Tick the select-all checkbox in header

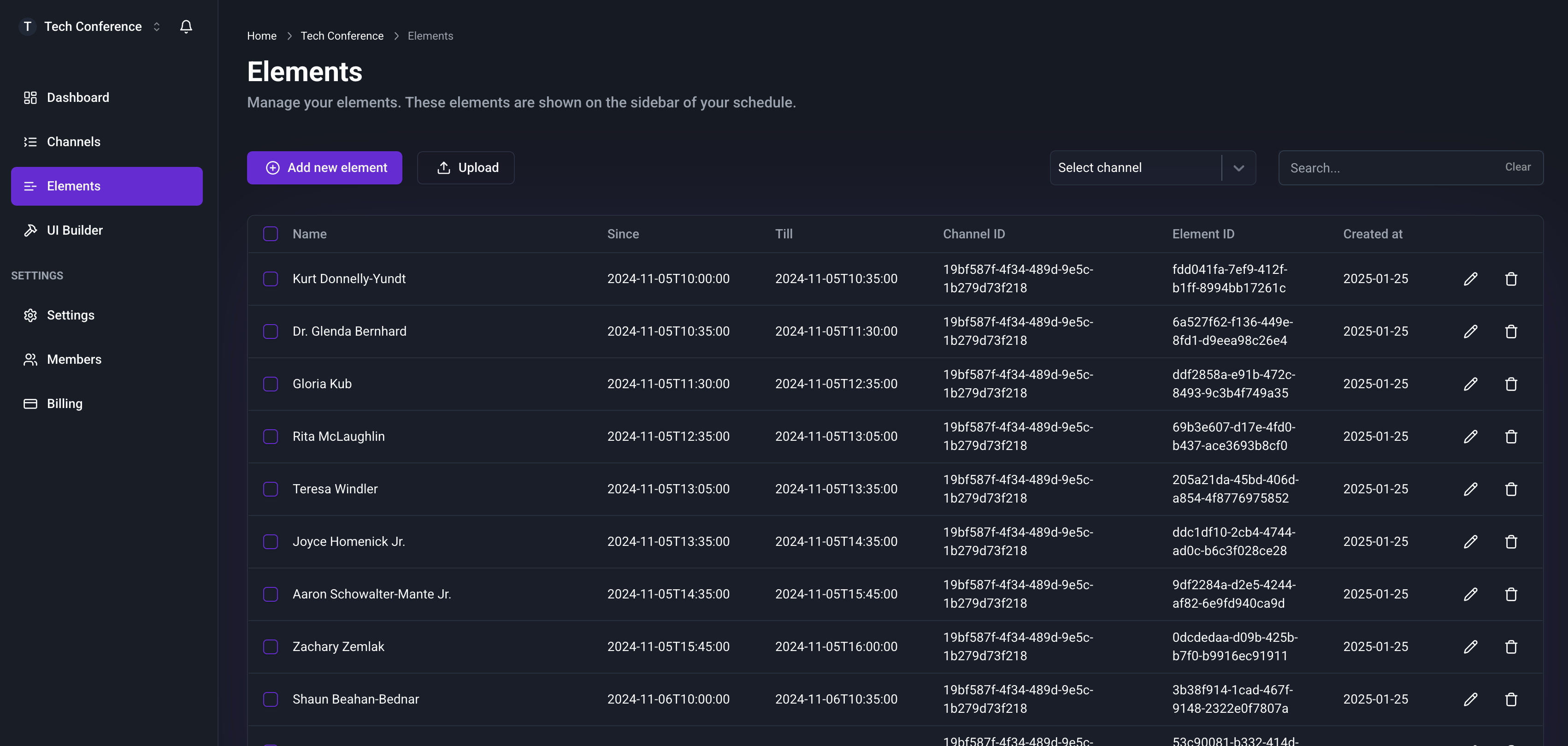[x=270, y=234]
